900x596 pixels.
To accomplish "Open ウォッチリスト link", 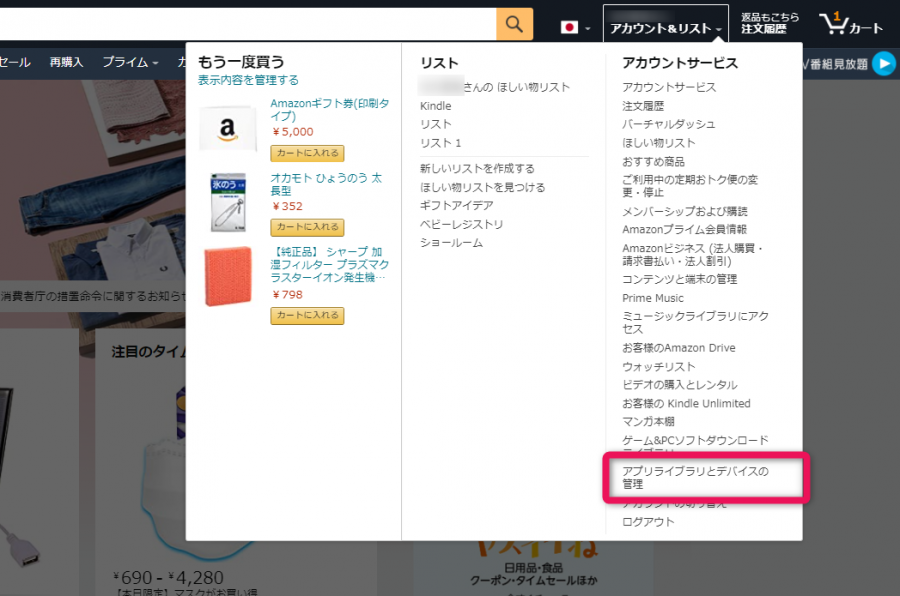I will (x=658, y=366).
